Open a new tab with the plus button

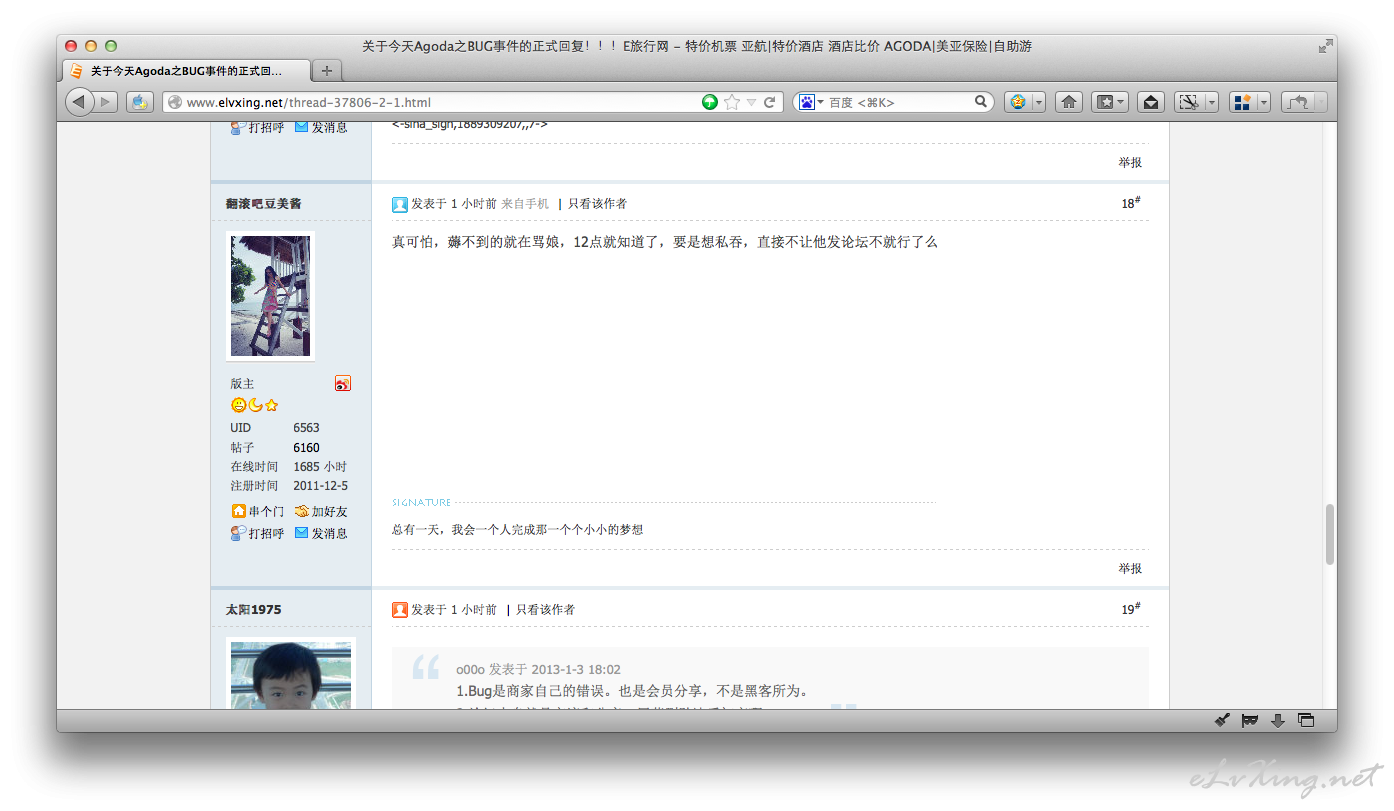click(x=327, y=71)
